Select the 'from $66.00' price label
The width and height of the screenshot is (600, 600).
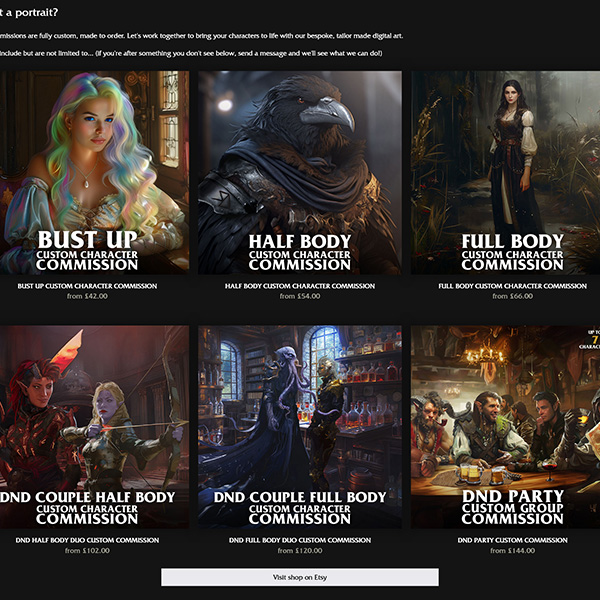(x=512, y=297)
